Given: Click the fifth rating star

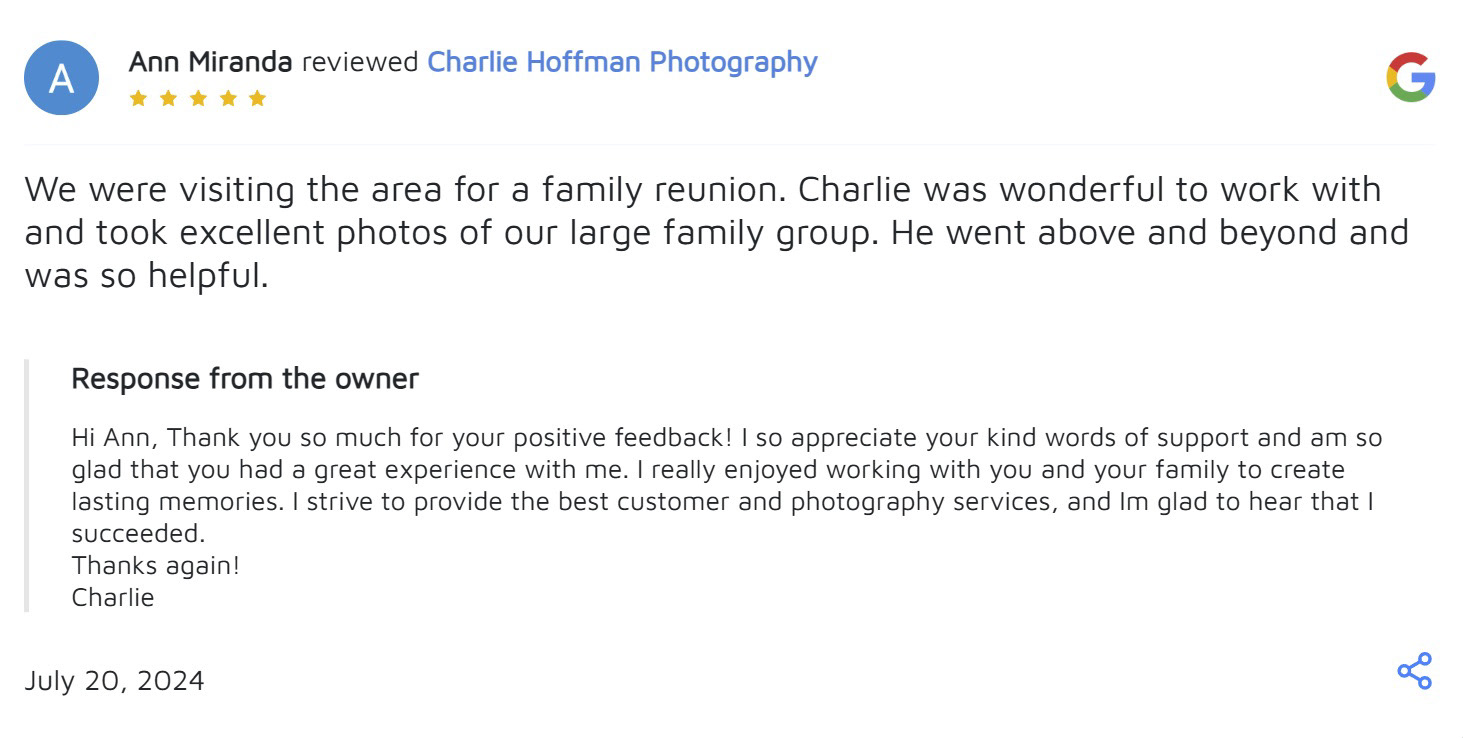Looking at the screenshot, I should tap(257, 98).
